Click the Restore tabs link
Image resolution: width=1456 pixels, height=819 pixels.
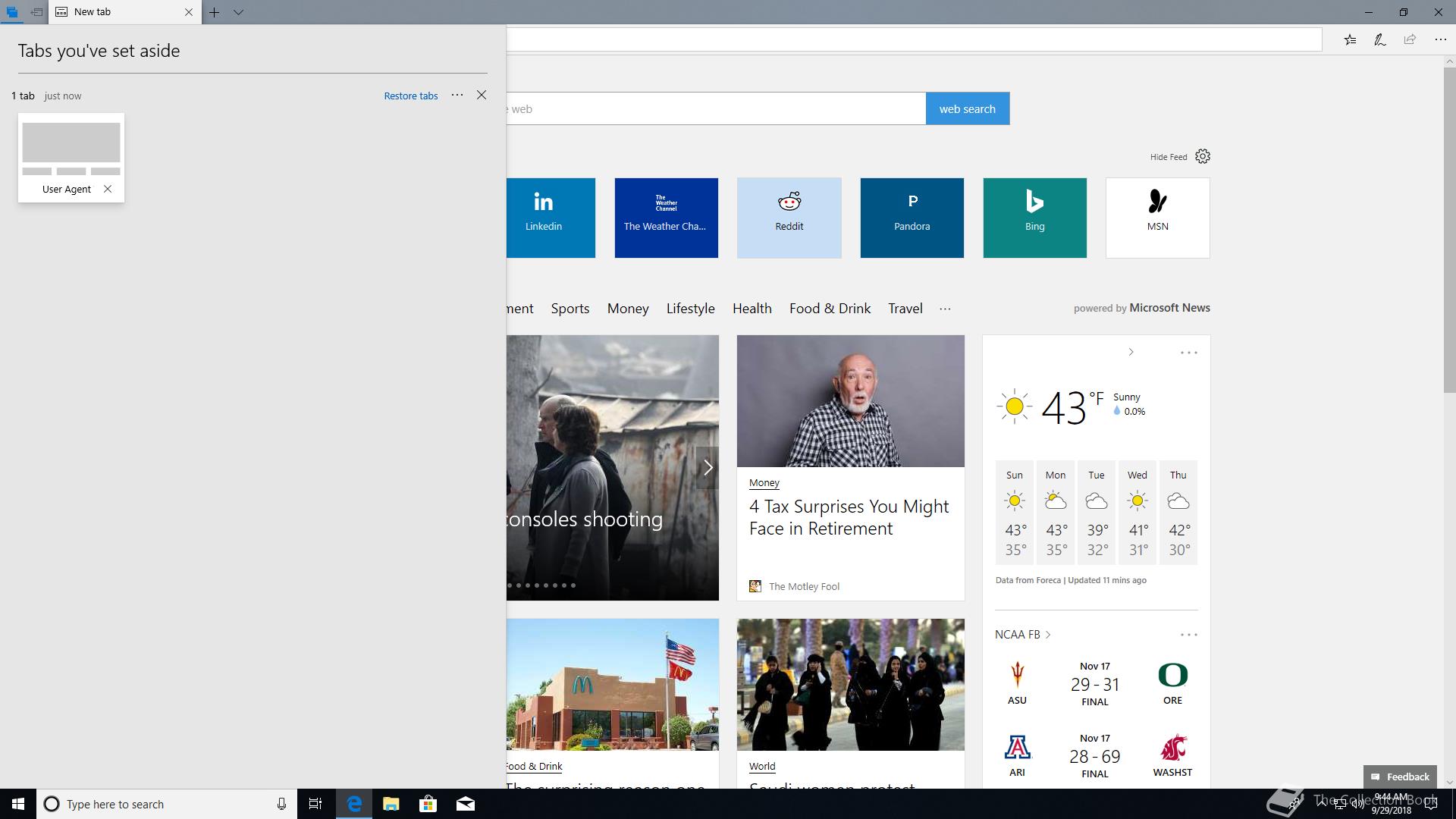click(410, 96)
